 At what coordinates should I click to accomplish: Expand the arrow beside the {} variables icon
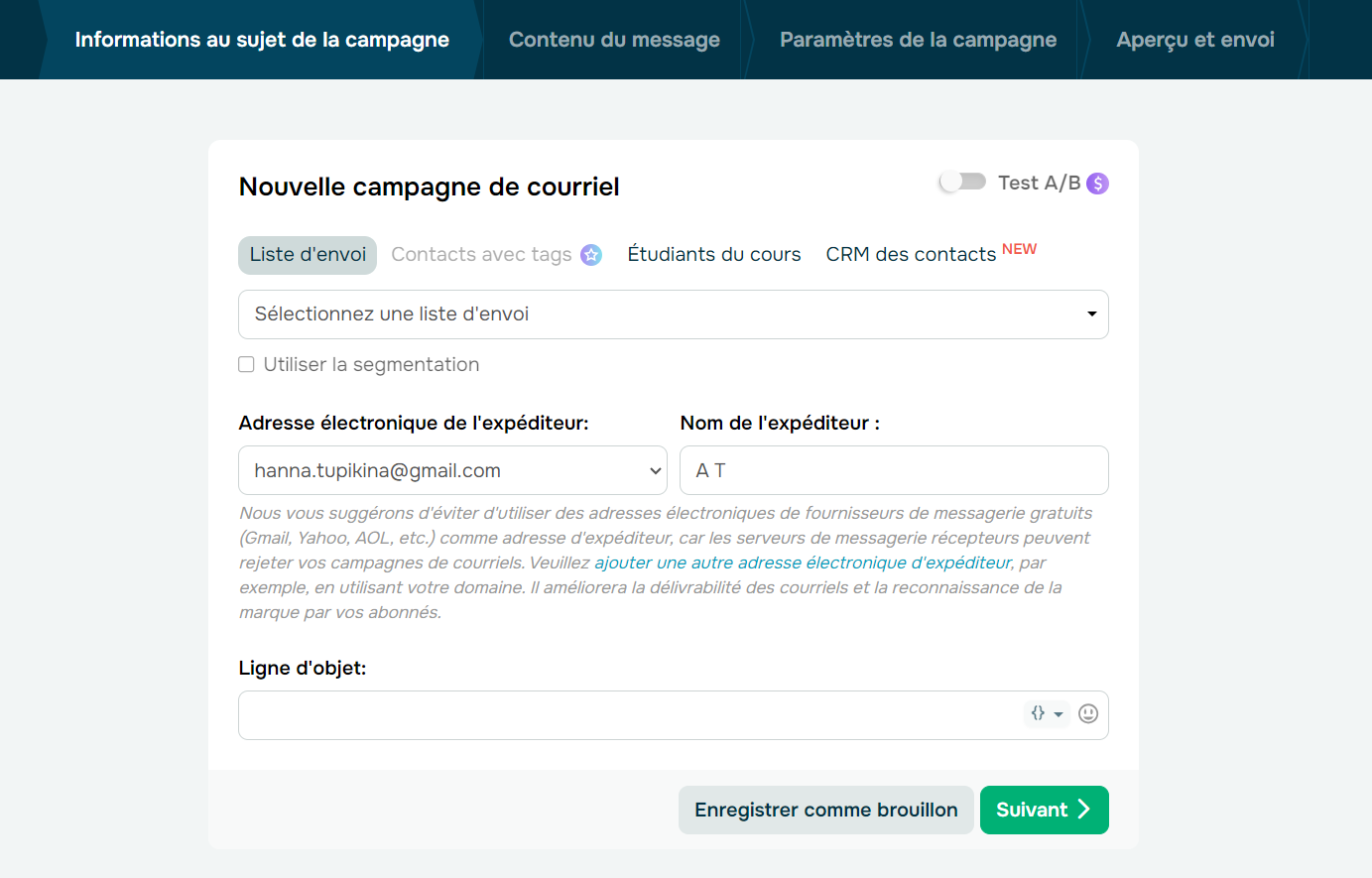click(x=1057, y=713)
